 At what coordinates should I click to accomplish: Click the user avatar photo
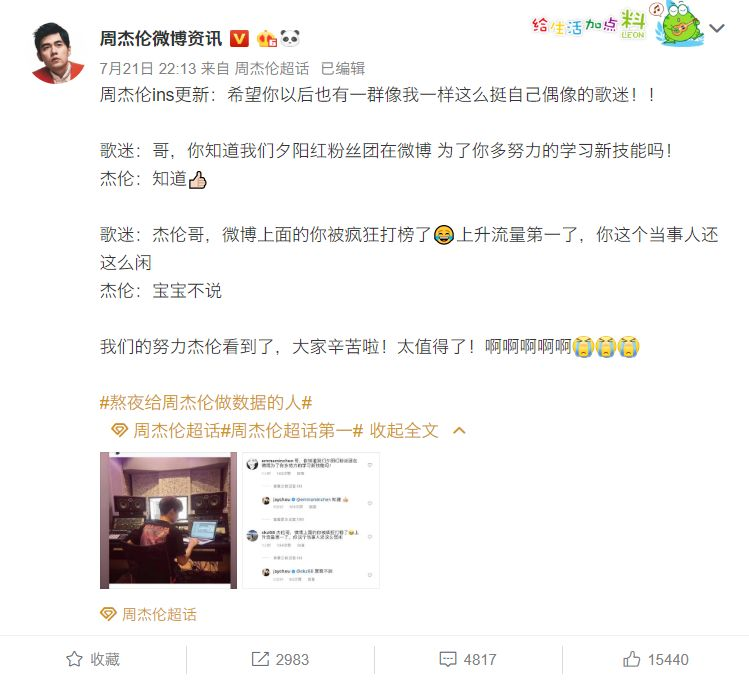point(58,53)
